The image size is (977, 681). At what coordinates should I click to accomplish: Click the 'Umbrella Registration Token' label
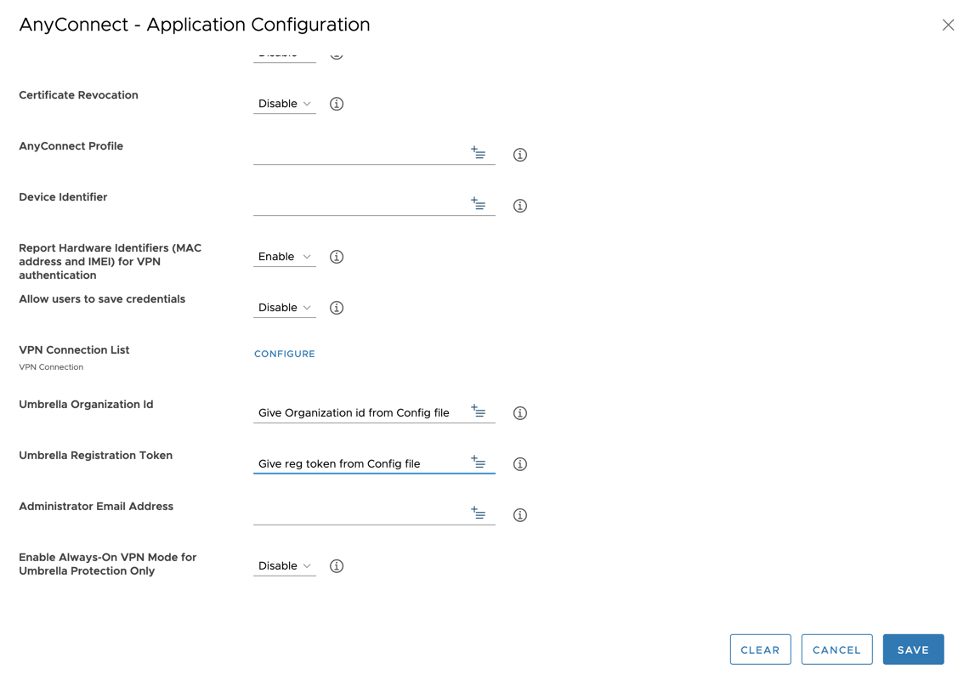click(96, 455)
